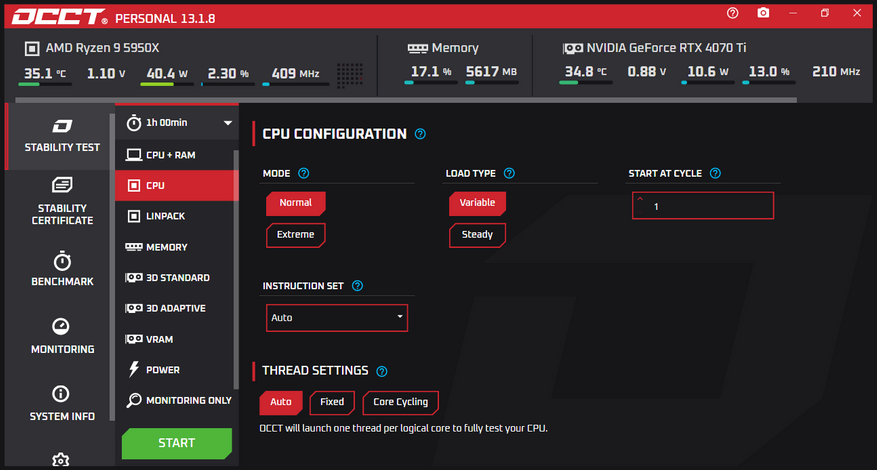
Task: Click the Start At Cycle input field
Action: pos(703,206)
